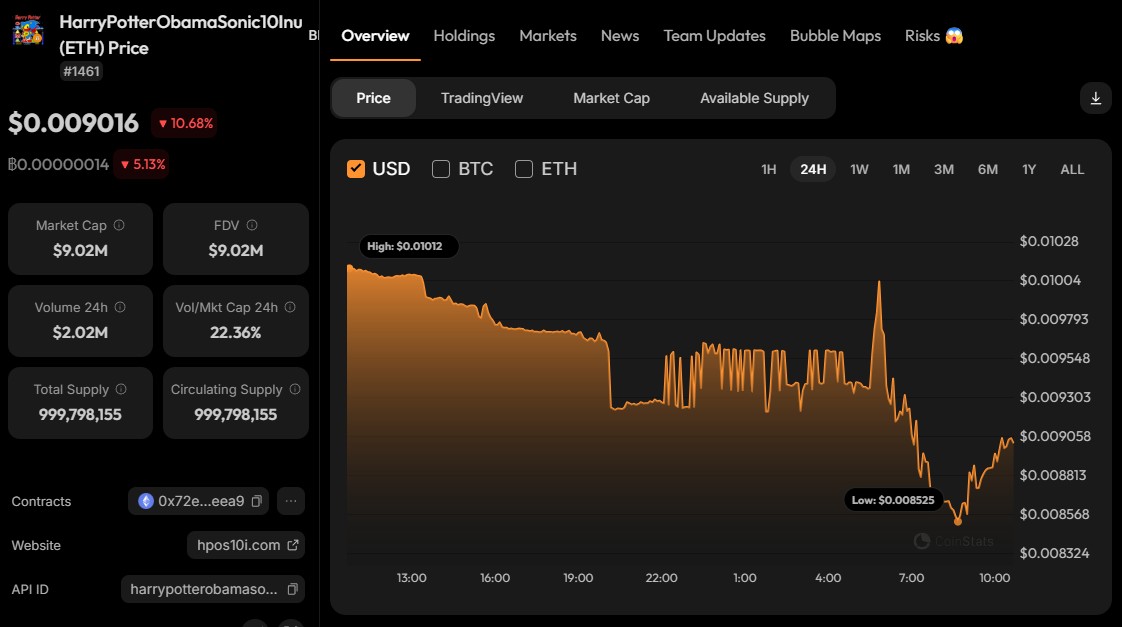1122x627 pixels.
Task: Click the 22:00 x-axis time label
Action: coord(661,578)
